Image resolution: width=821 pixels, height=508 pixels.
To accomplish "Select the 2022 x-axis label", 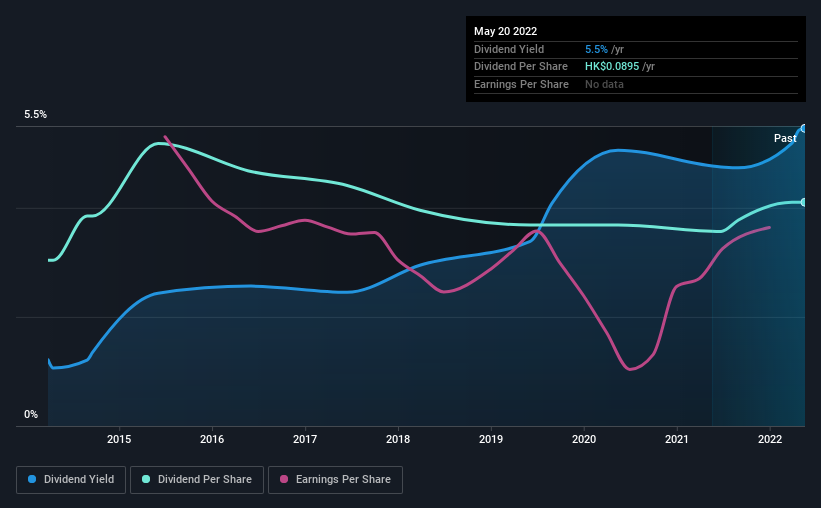I will 770,439.
